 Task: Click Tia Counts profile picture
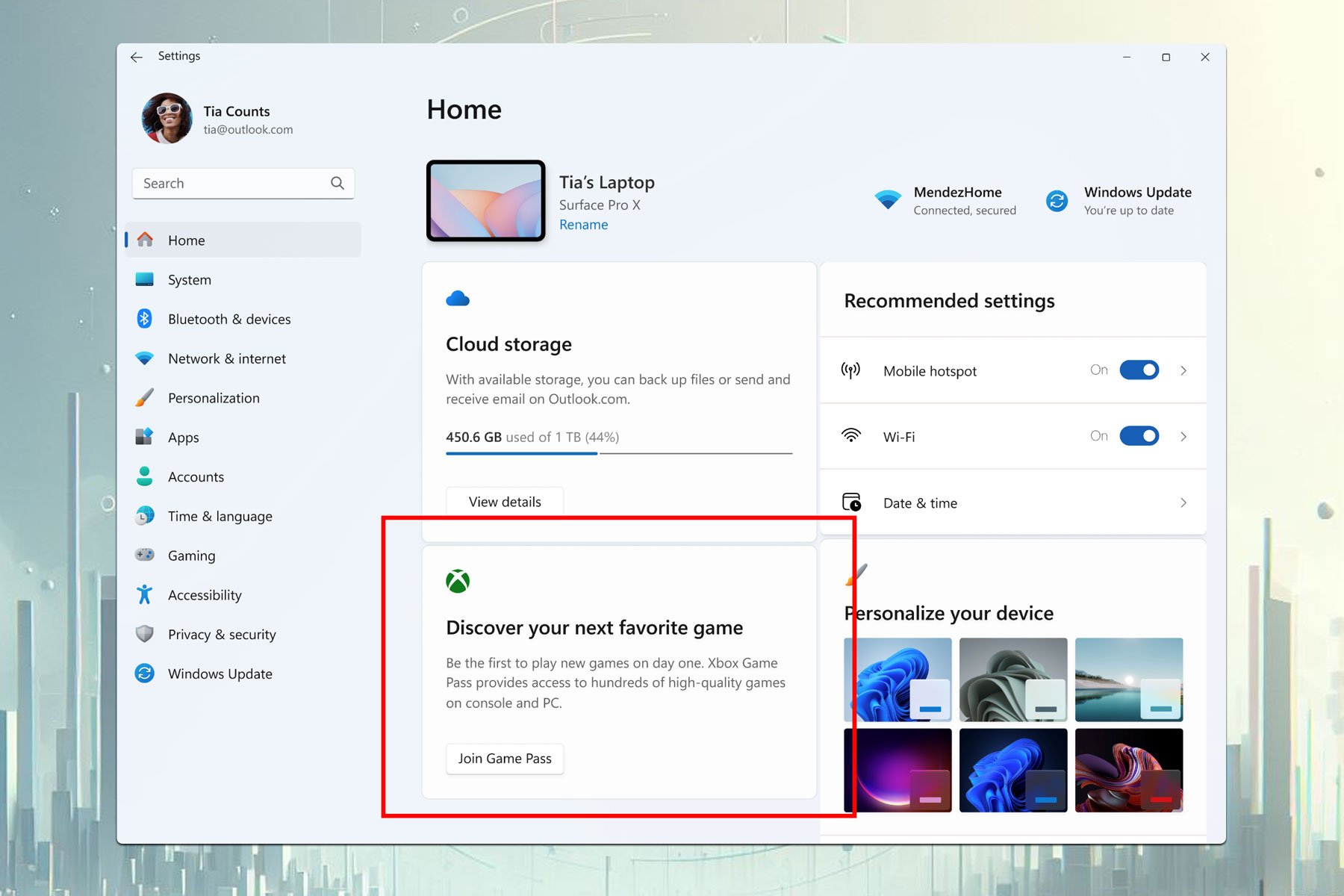[167, 118]
